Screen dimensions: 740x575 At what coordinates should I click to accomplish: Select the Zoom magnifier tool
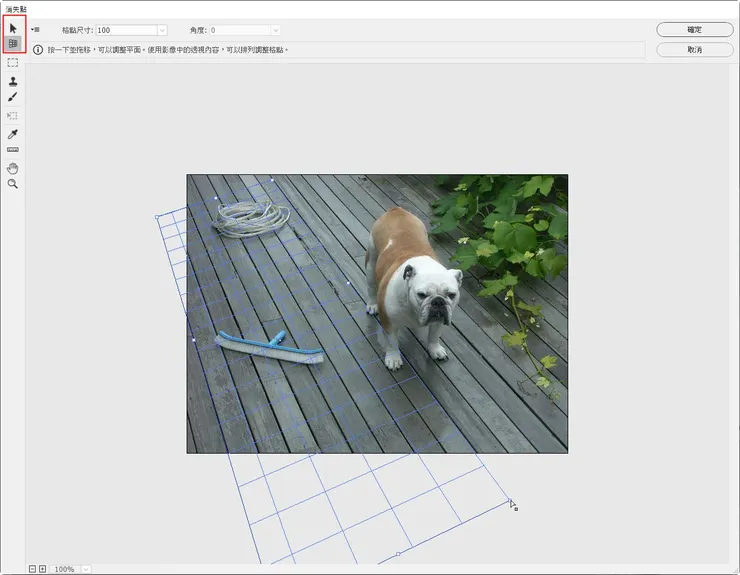[x=13, y=184]
